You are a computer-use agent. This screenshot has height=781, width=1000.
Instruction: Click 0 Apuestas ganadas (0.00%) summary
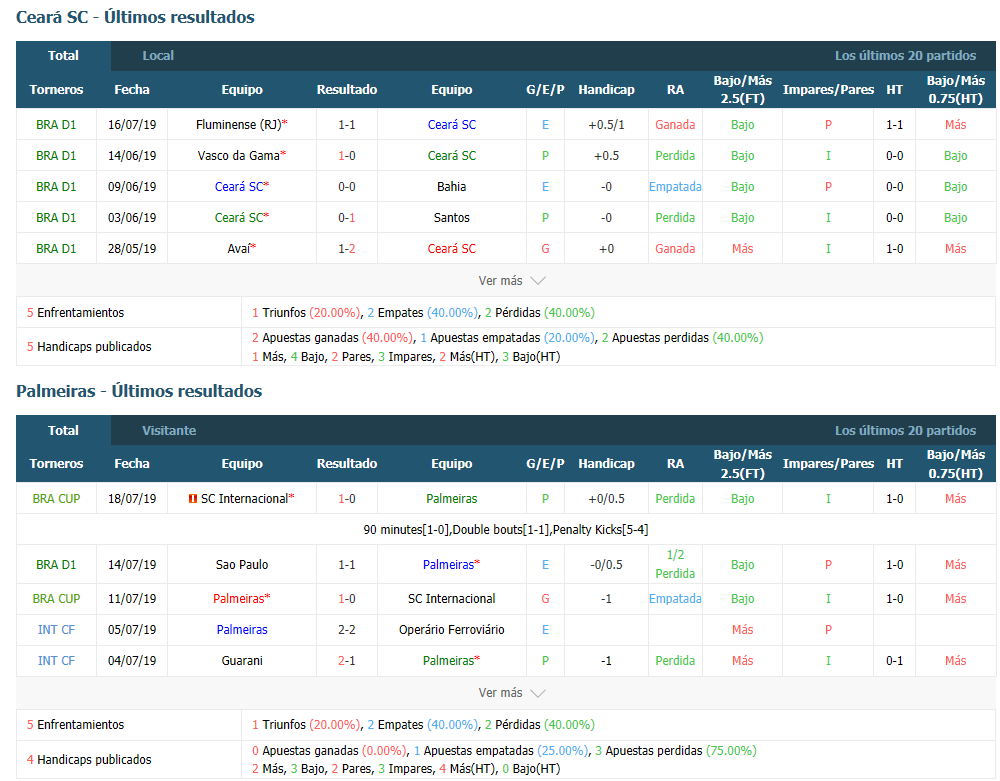[x=328, y=750]
